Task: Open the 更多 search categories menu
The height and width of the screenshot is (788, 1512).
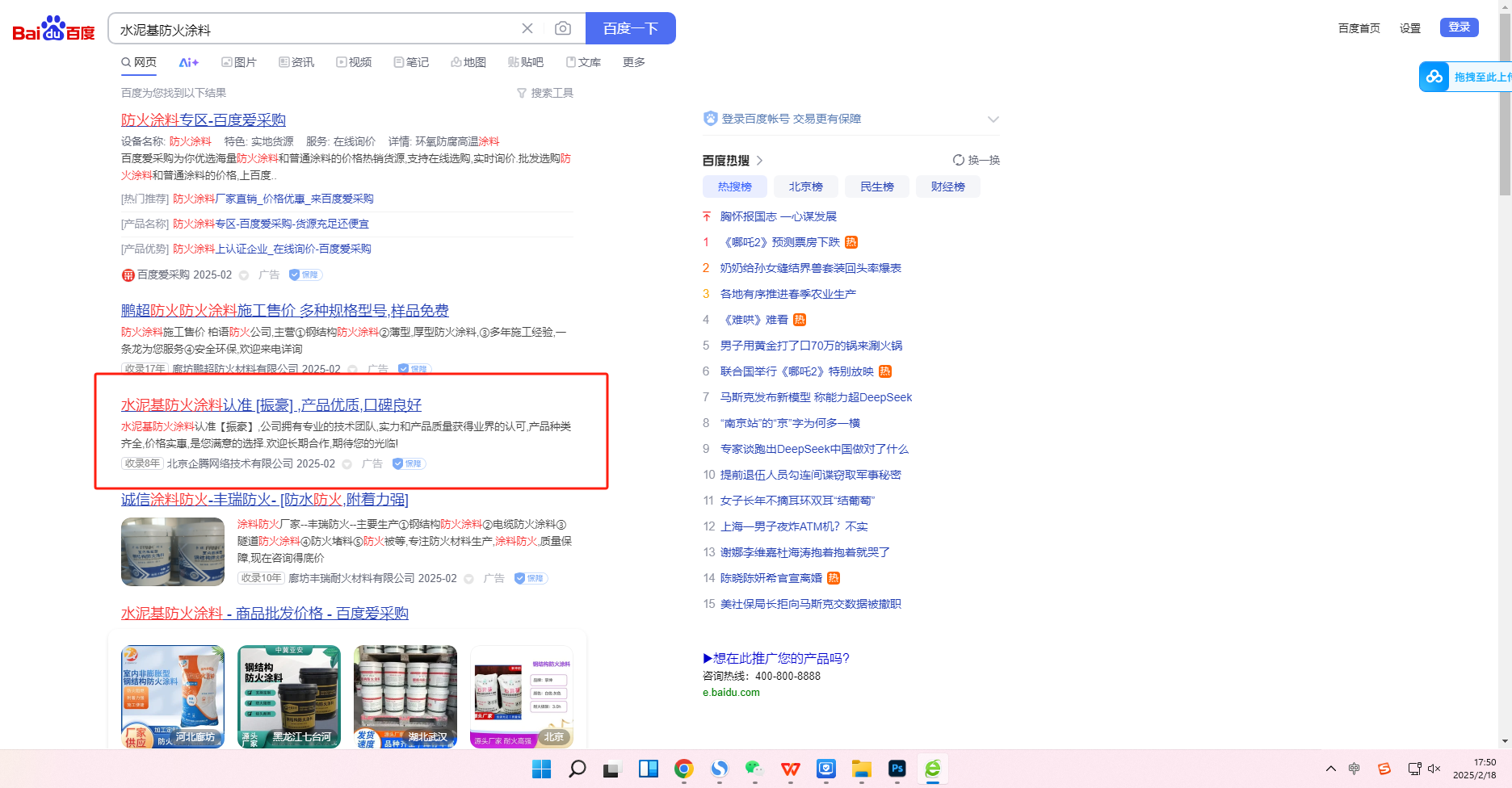Action: [633, 62]
